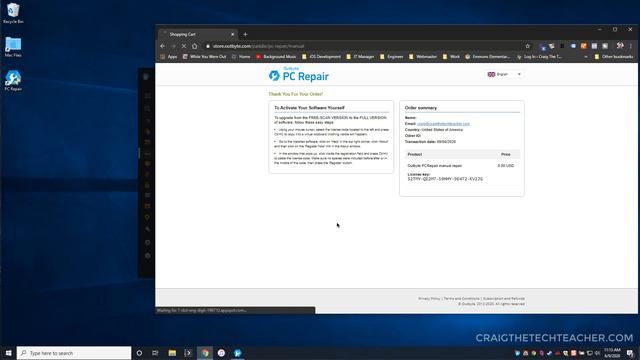Screen dimensions: 640x360
Task: Open the Home bookmark
Action: click(x=241, y=57)
